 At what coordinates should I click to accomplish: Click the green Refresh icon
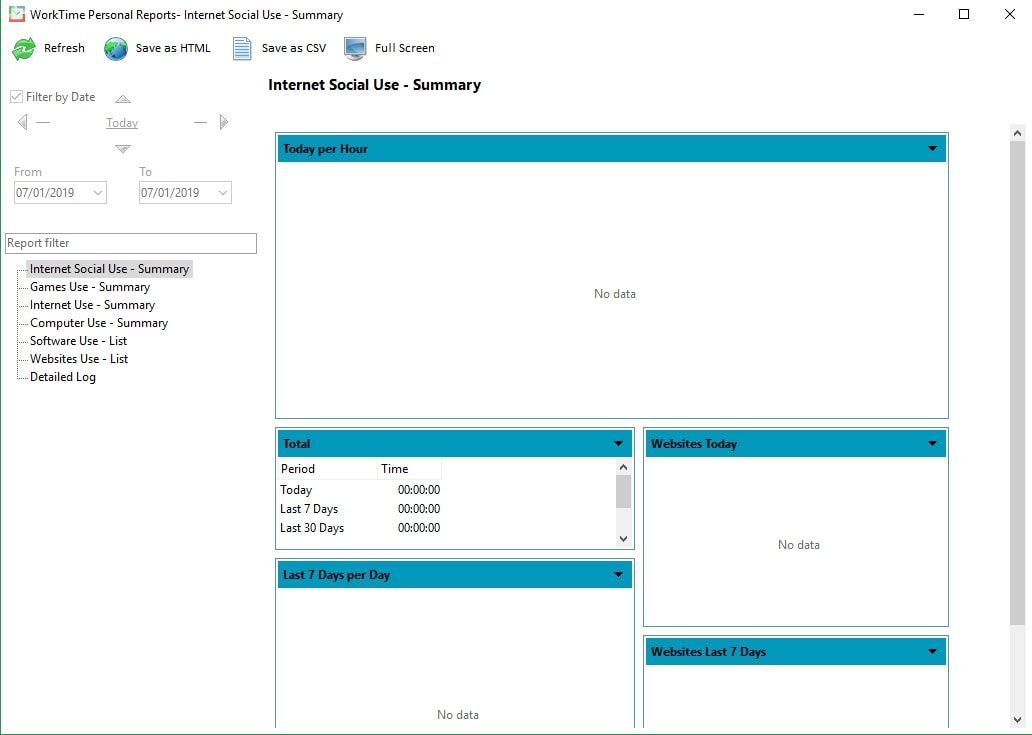tap(24, 48)
